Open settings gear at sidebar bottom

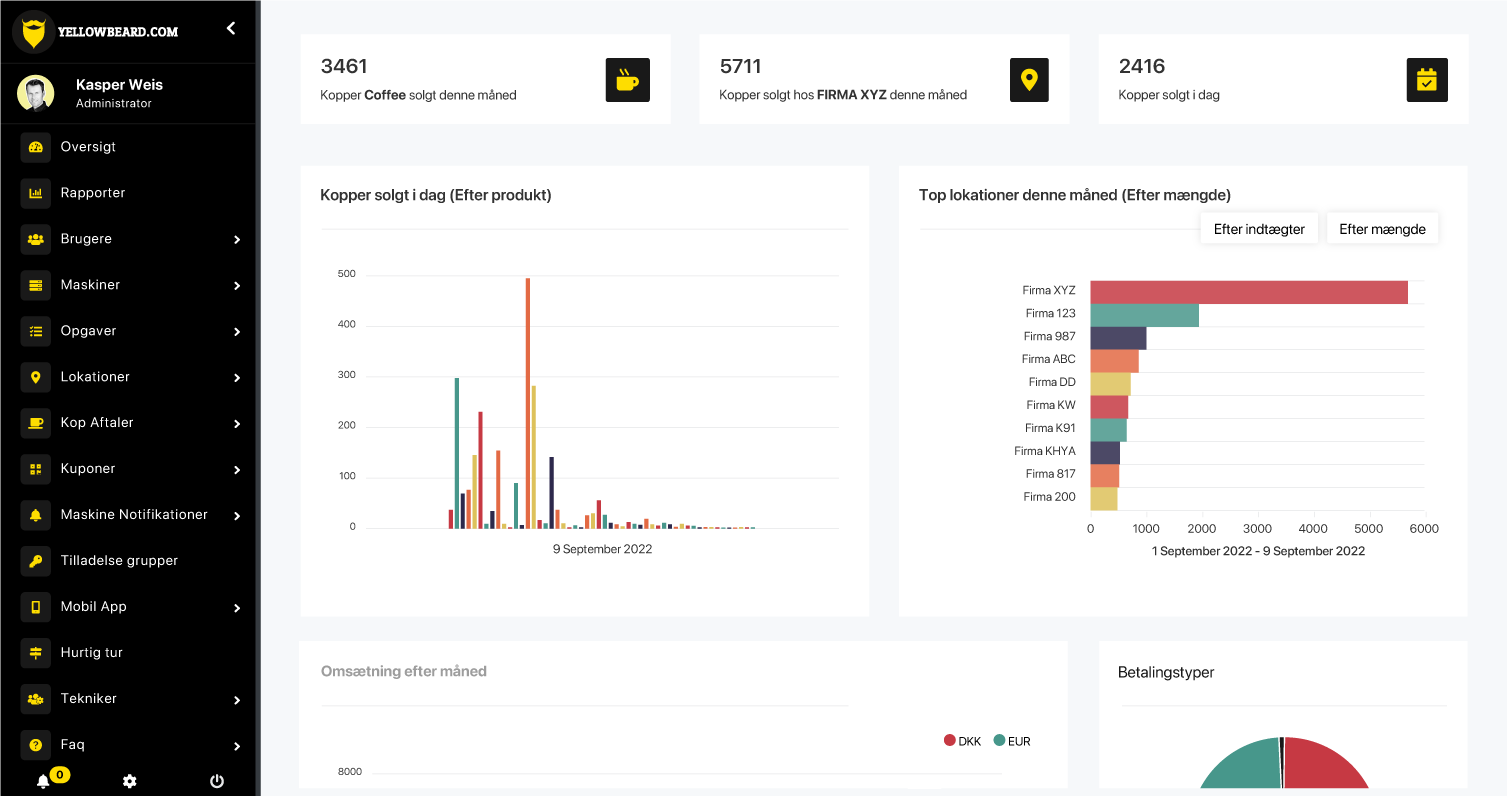tap(129, 782)
